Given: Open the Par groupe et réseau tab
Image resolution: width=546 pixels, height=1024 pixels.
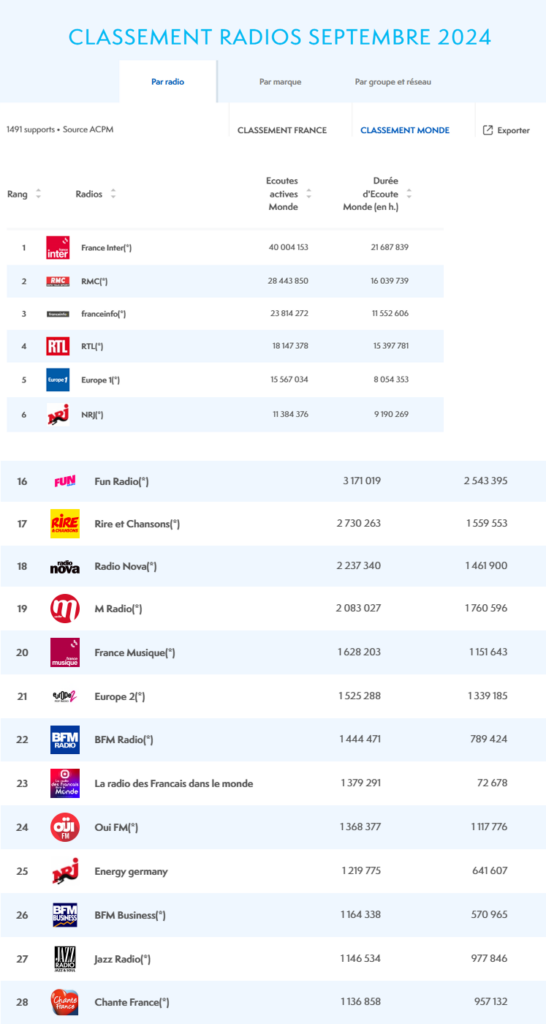Looking at the screenshot, I should coord(393,82).
